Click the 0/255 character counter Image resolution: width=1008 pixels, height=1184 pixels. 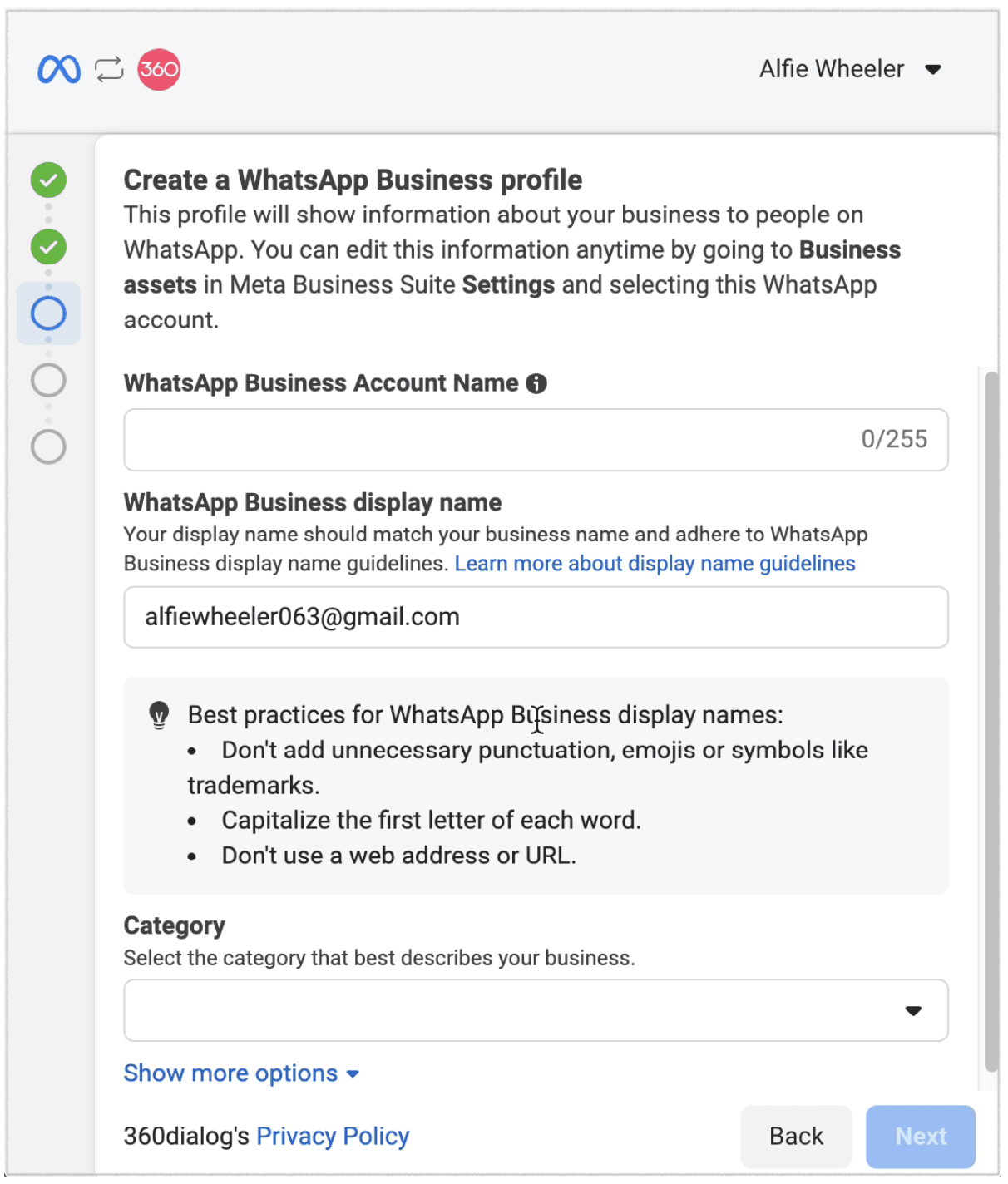[x=894, y=439]
